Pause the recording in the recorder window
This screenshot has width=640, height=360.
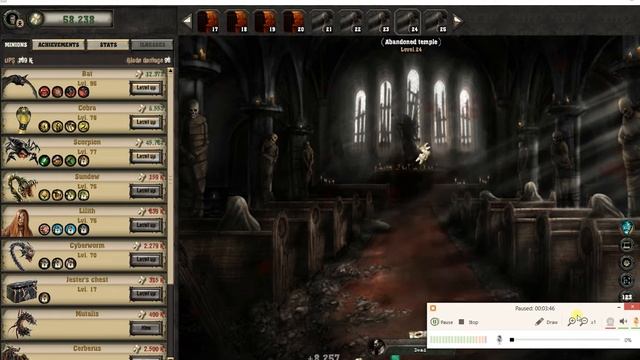pyautogui.click(x=442, y=322)
